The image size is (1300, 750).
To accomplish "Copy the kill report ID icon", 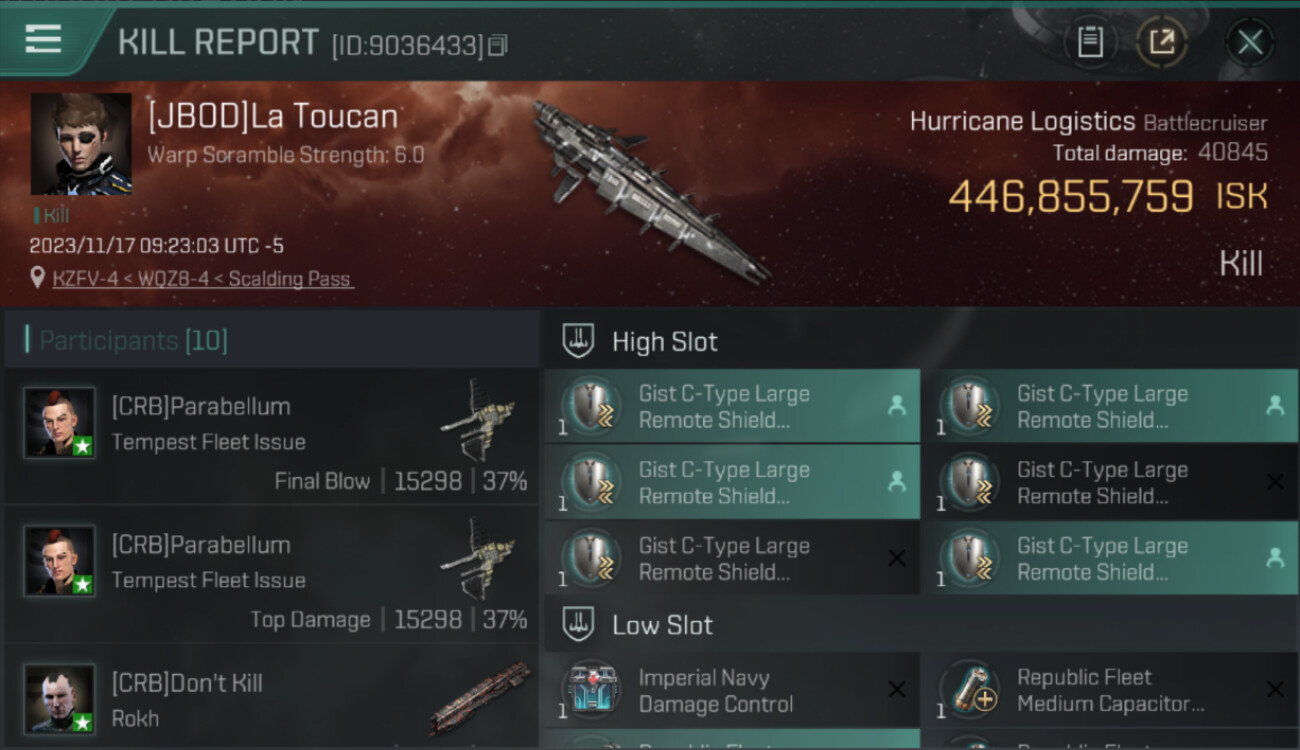I will click(498, 45).
